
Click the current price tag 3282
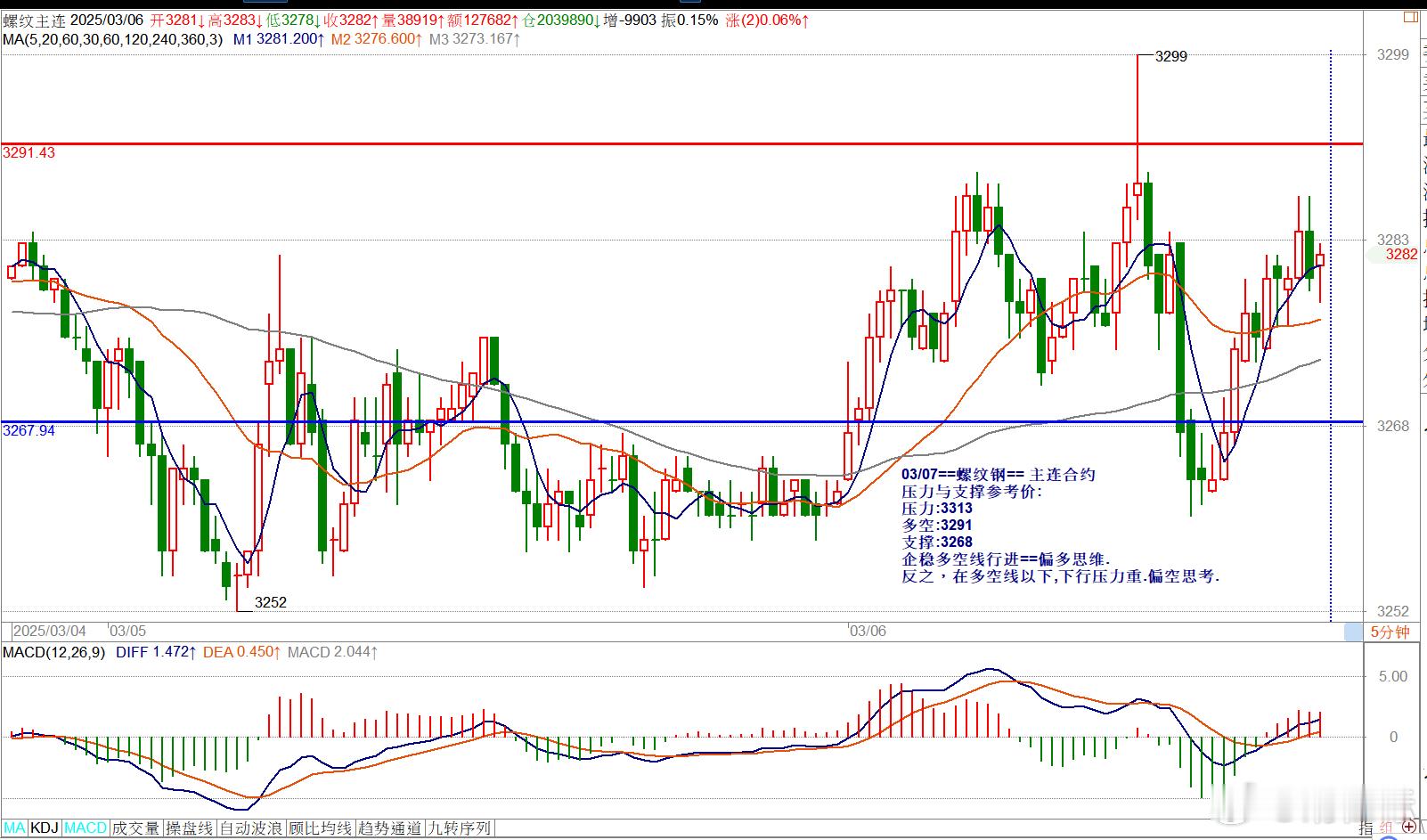(1401, 254)
